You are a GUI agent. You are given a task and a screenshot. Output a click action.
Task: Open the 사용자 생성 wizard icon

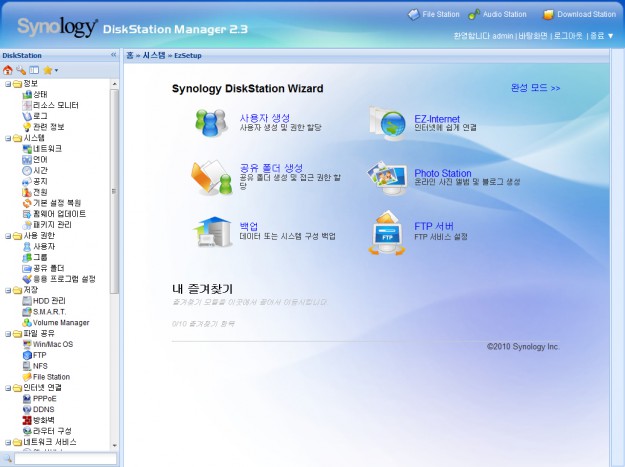coord(211,122)
